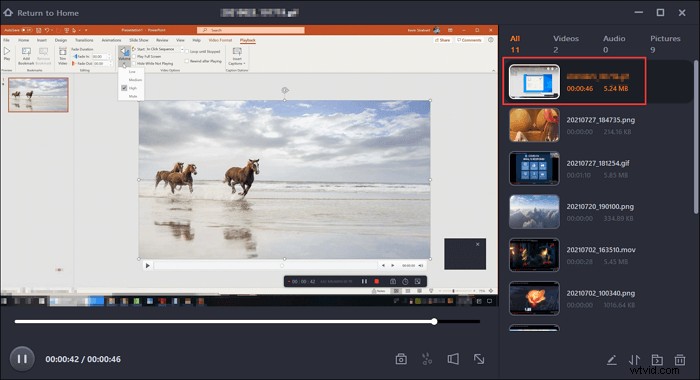
Task: Click play button under the horses video
Action: (x=147, y=265)
